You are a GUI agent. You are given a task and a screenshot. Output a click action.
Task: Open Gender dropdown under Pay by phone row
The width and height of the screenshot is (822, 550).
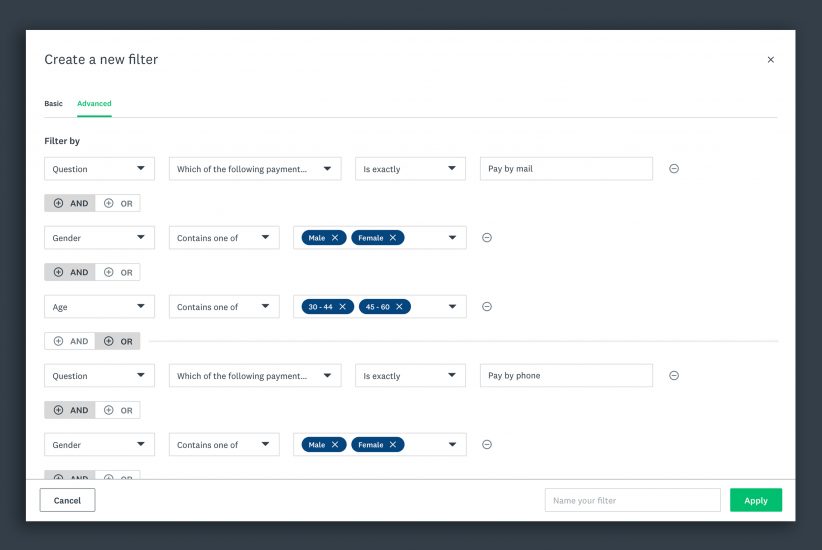[99, 445]
